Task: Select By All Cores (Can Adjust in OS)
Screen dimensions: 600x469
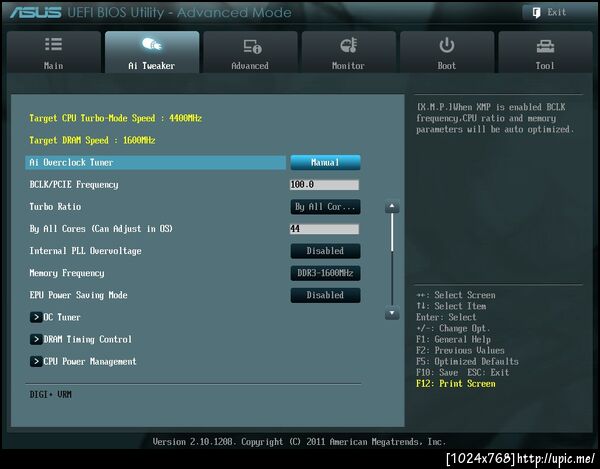Action: click(x=101, y=229)
